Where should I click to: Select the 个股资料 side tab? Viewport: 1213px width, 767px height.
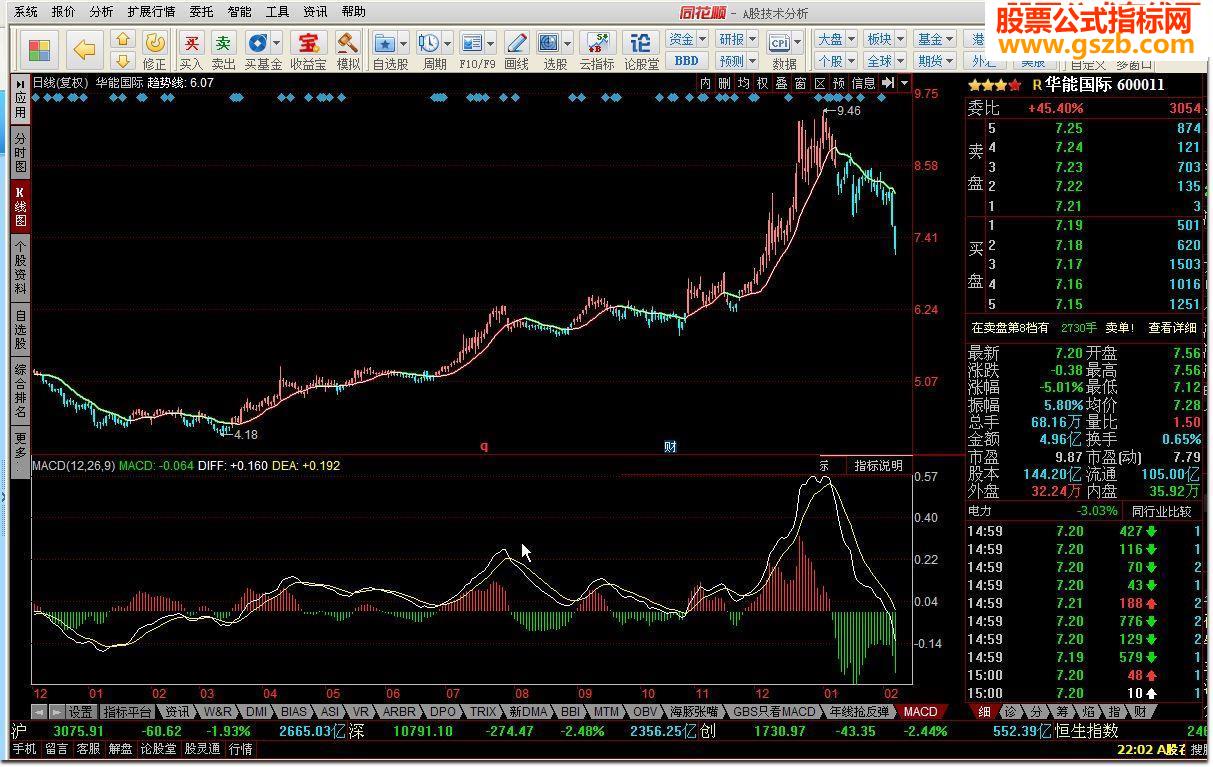(x=20, y=267)
